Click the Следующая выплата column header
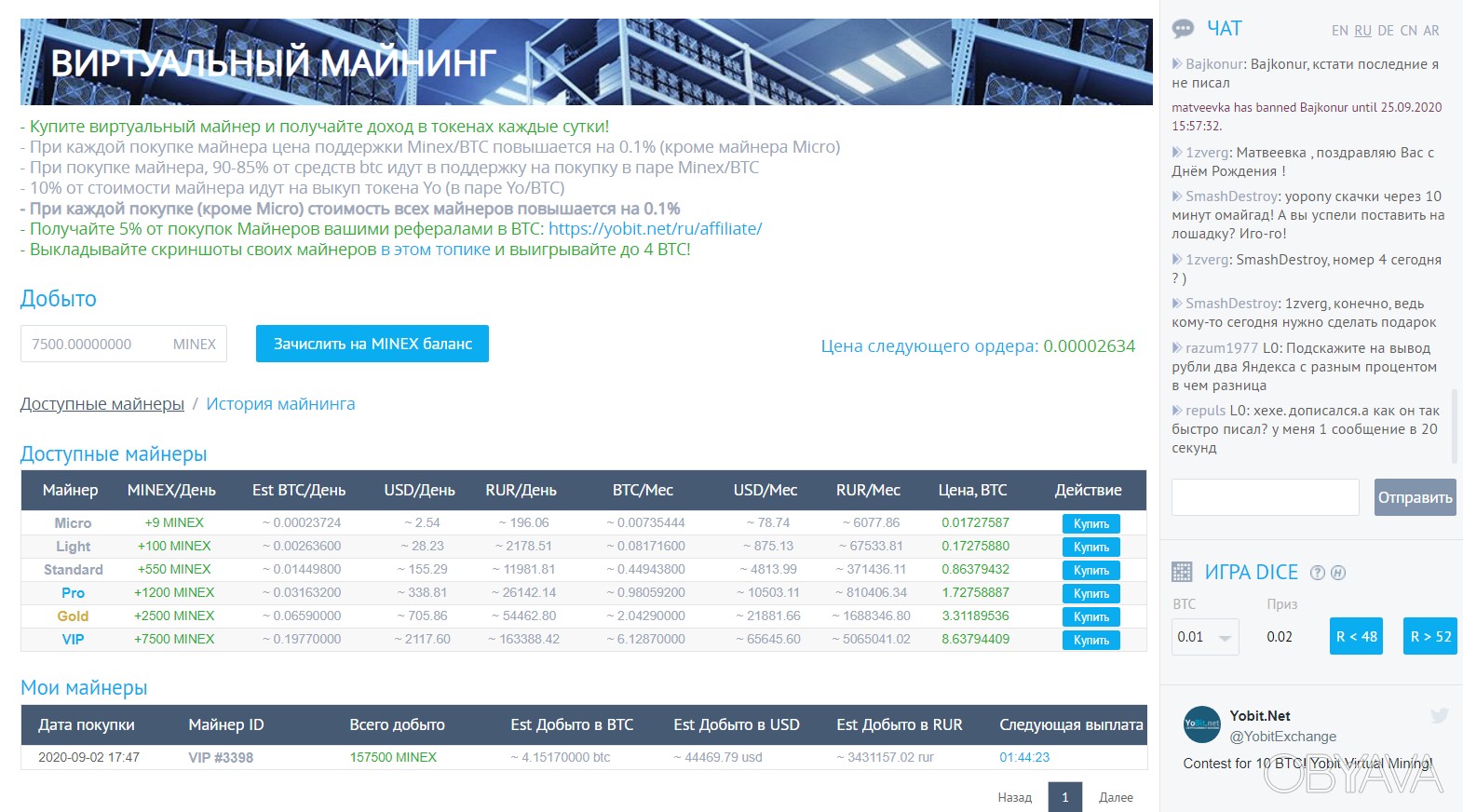The image size is (1463, 812). coord(1071,724)
